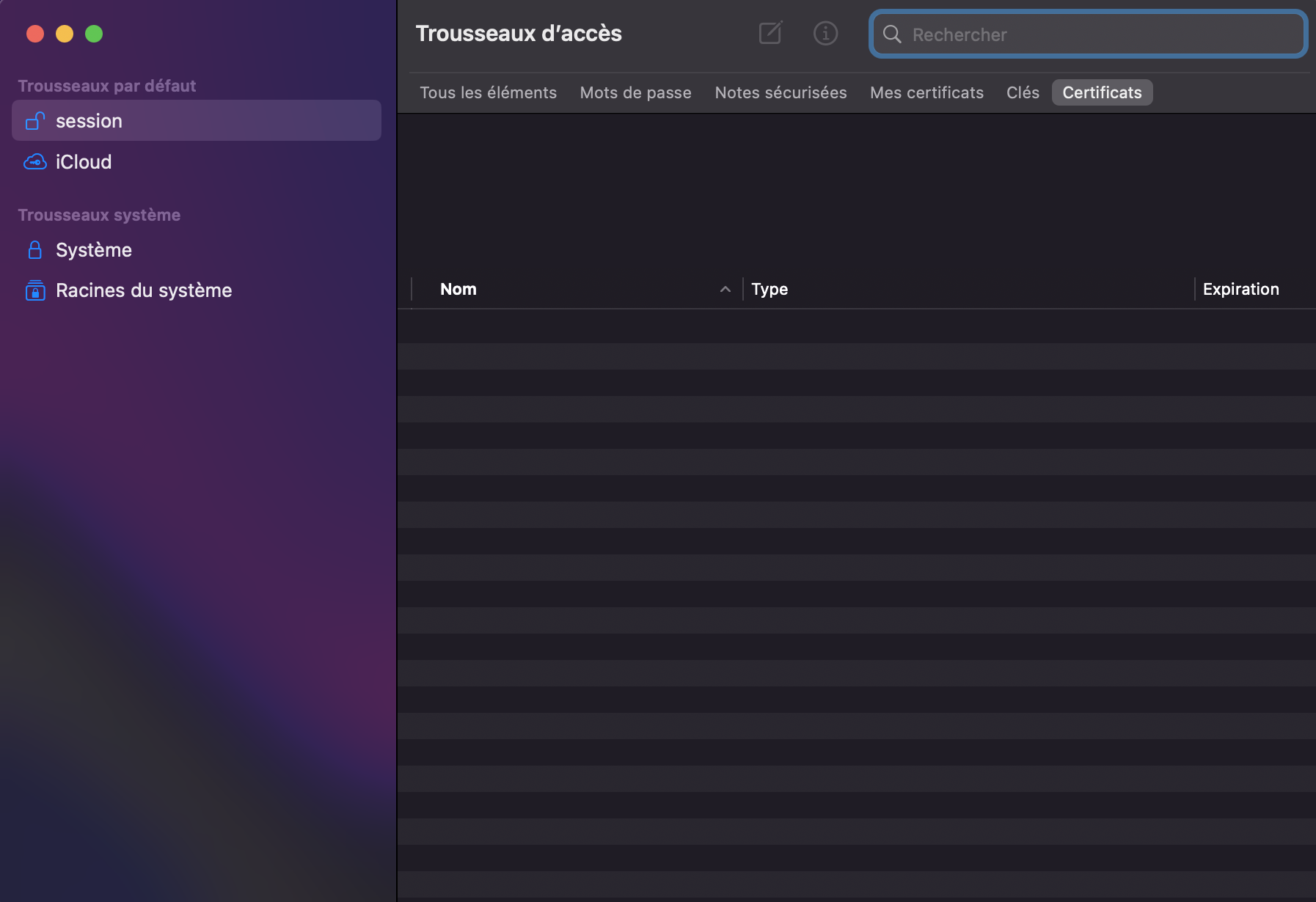Click the iCloud key cloud icon
This screenshot has height=902, width=1316.
pyautogui.click(x=35, y=162)
